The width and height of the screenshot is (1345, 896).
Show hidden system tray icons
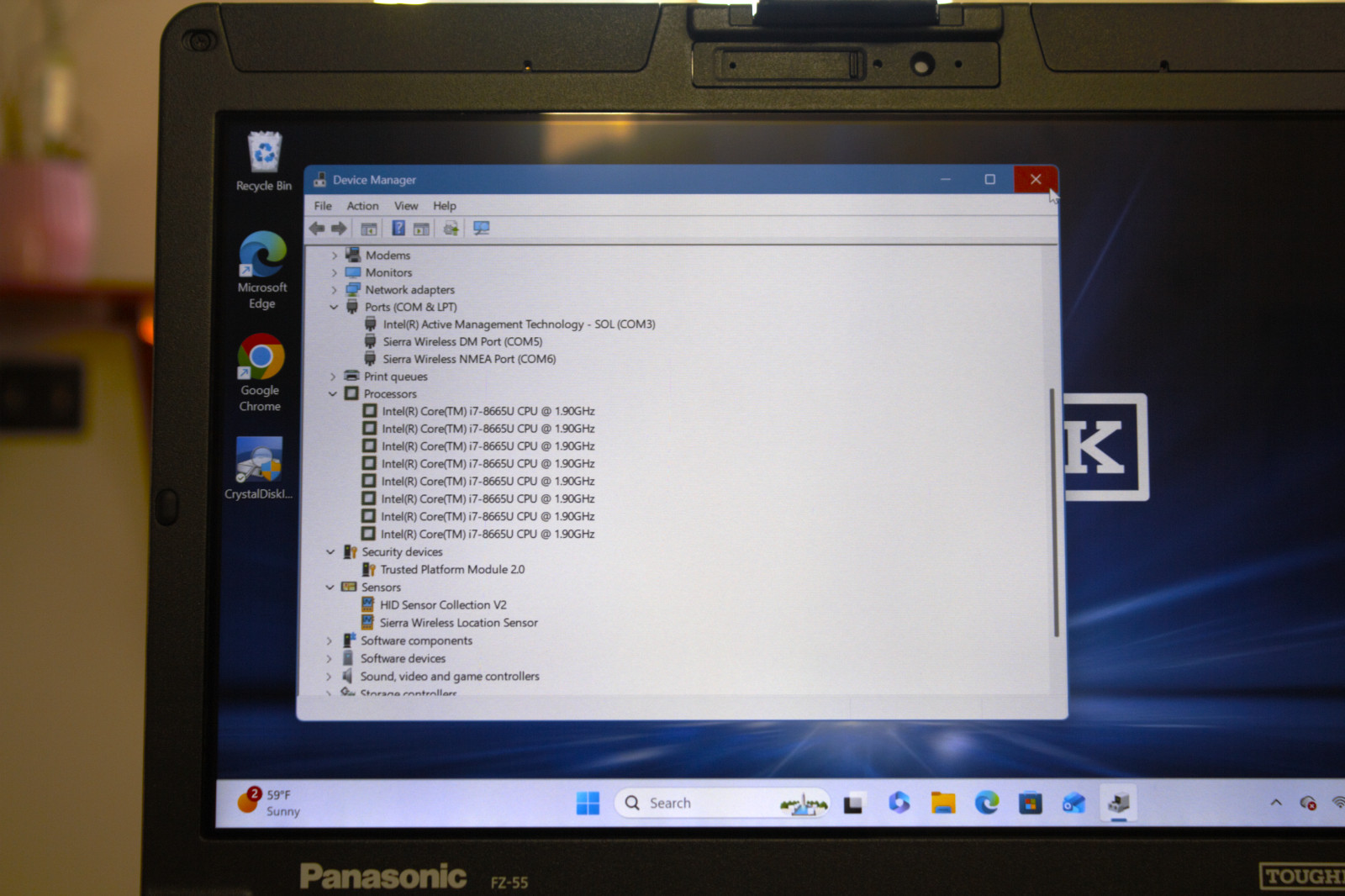tap(1276, 803)
